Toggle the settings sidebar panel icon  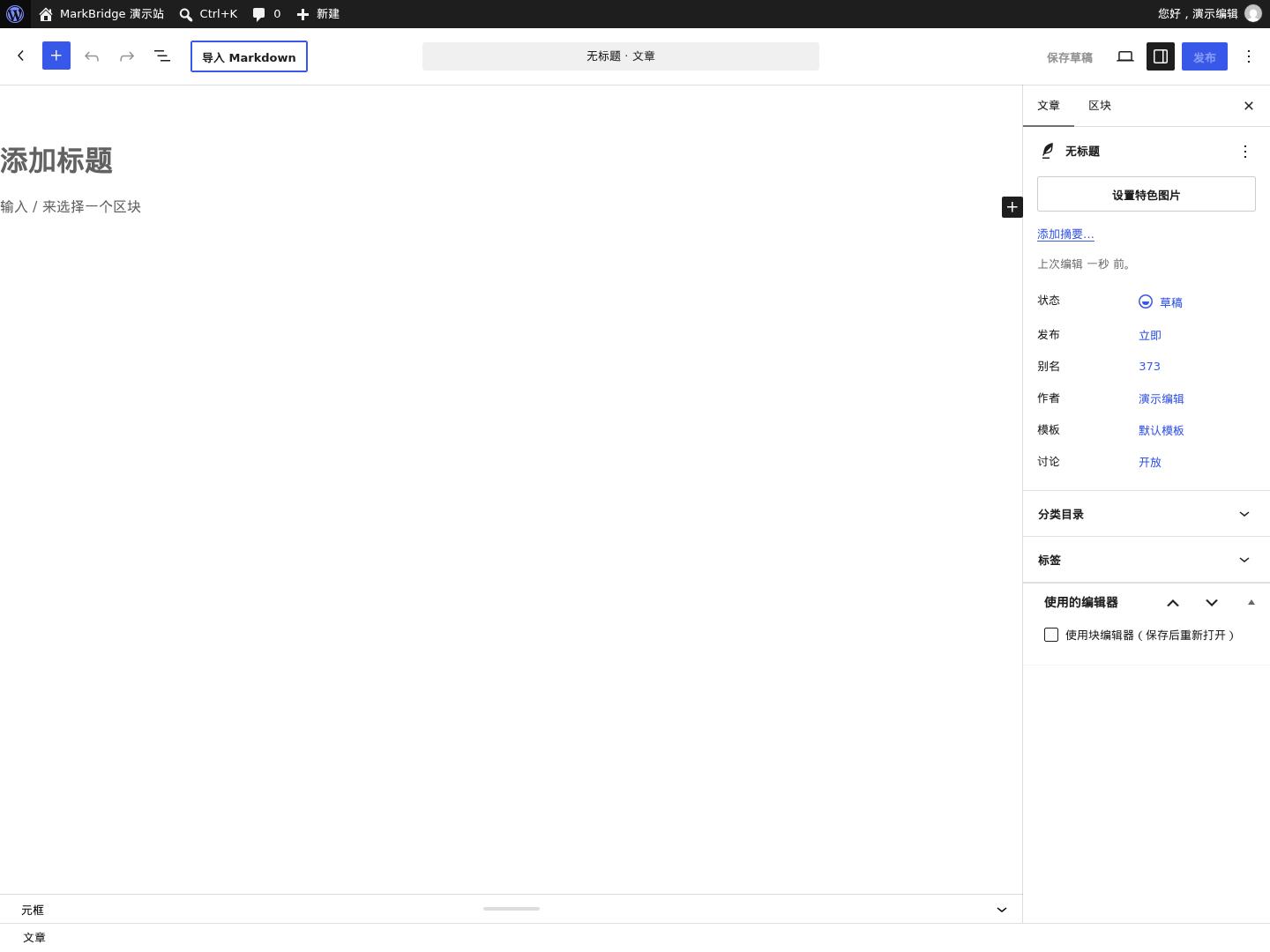click(1161, 56)
